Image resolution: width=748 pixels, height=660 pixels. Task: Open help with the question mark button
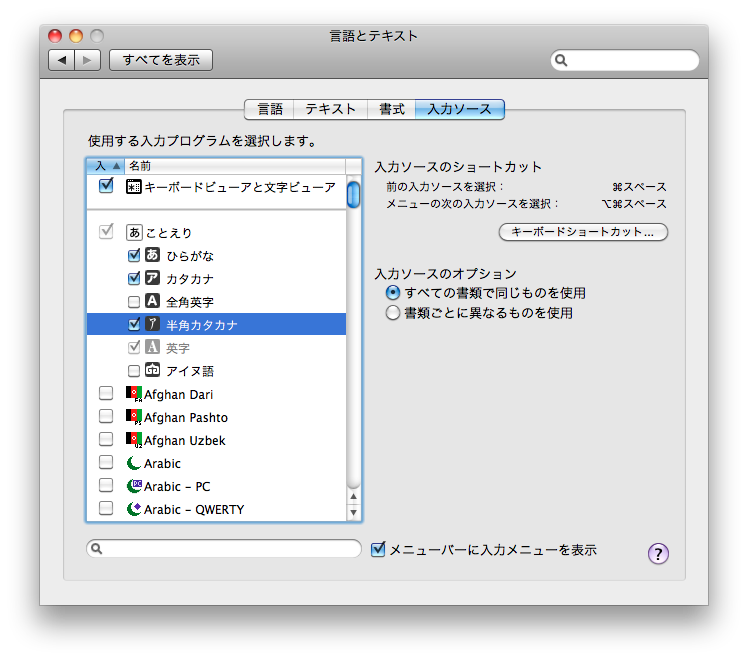pos(658,554)
